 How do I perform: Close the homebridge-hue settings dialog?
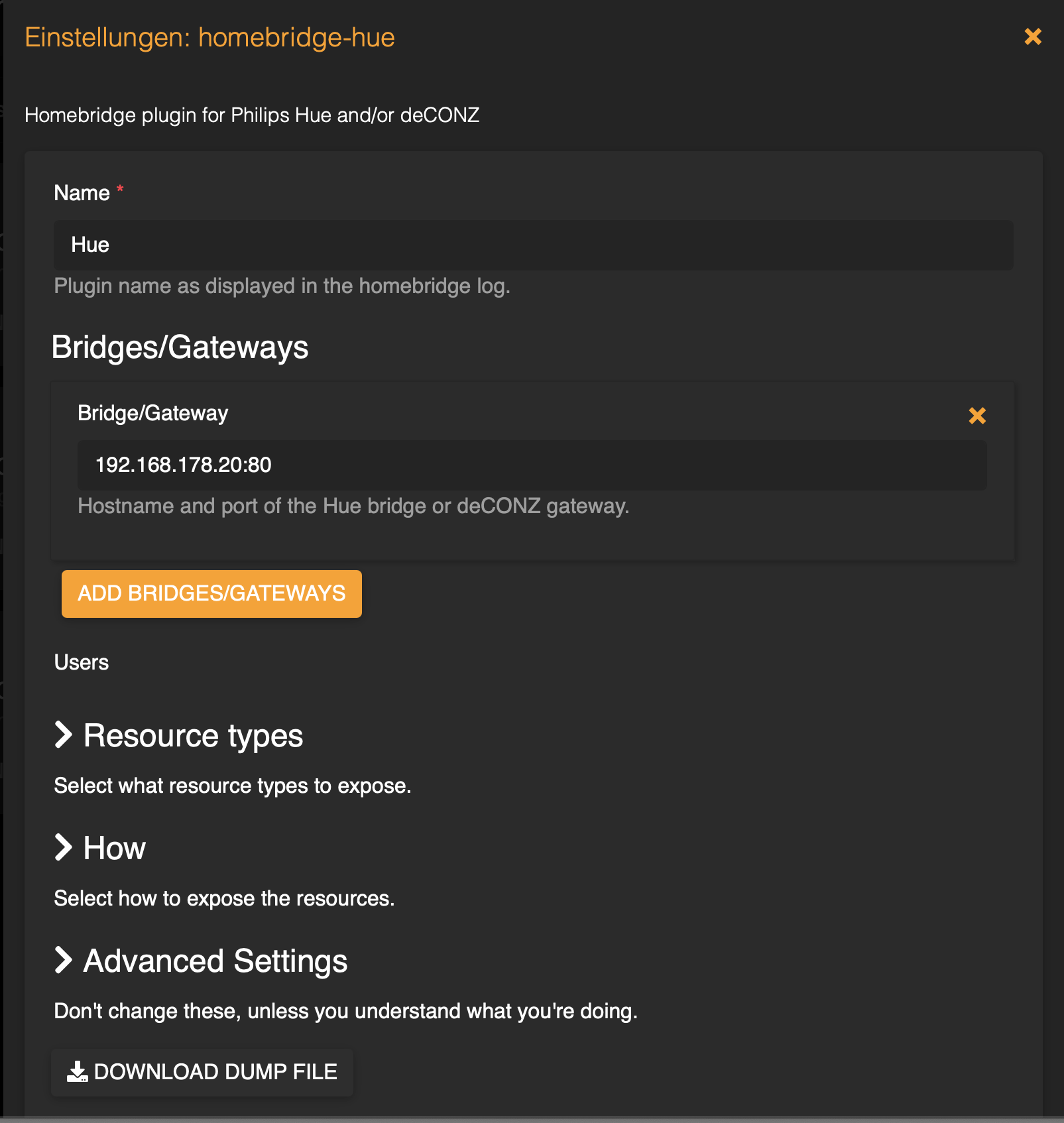click(x=1032, y=37)
